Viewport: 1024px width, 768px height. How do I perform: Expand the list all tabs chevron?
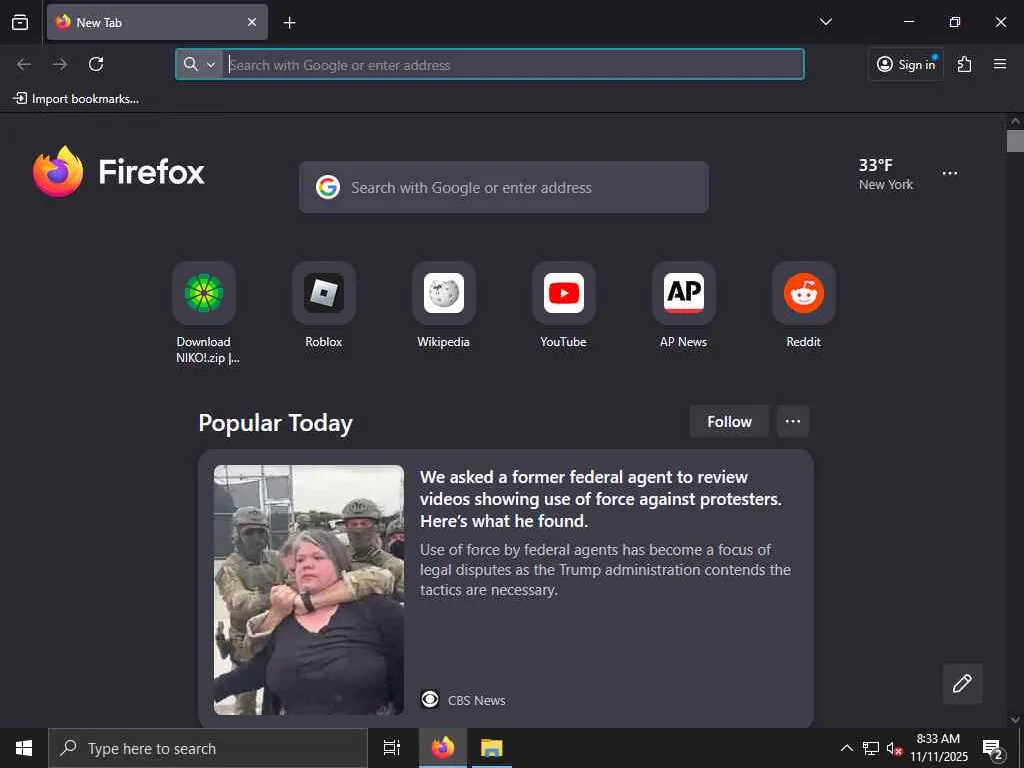click(x=825, y=22)
